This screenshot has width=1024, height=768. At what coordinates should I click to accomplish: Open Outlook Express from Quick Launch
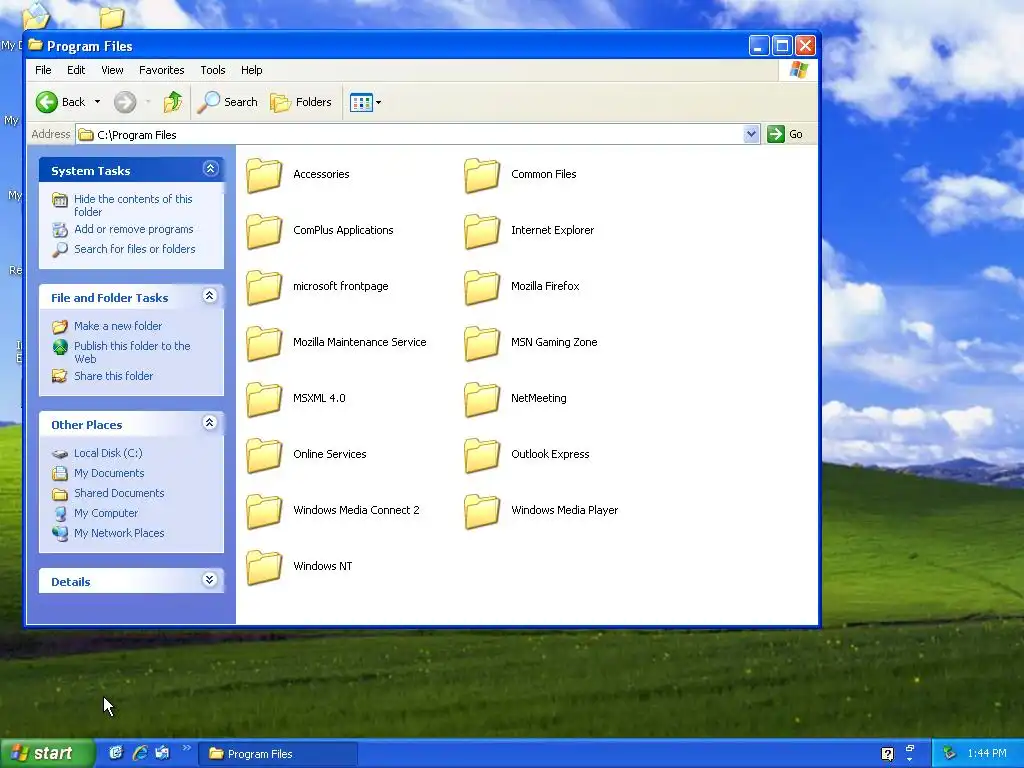tap(163, 753)
